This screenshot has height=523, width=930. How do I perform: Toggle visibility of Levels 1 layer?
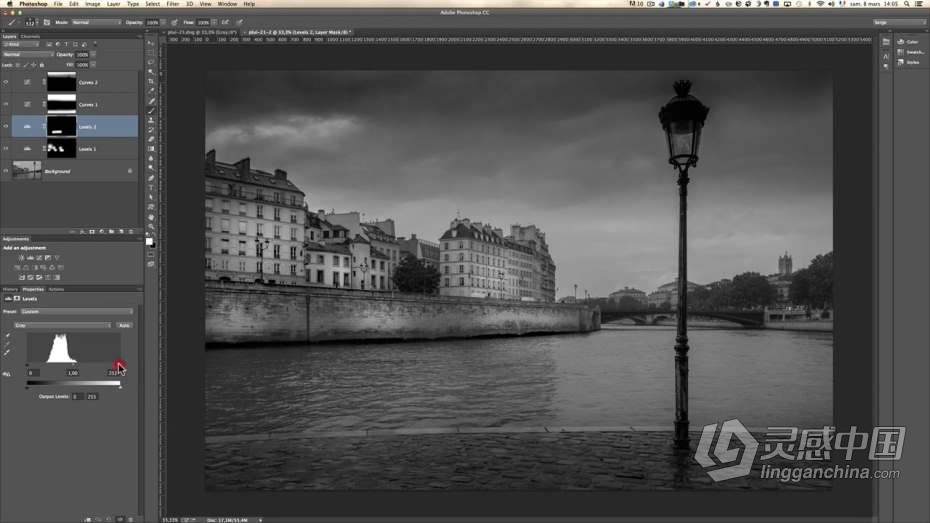pyautogui.click(x=6, y=148)
